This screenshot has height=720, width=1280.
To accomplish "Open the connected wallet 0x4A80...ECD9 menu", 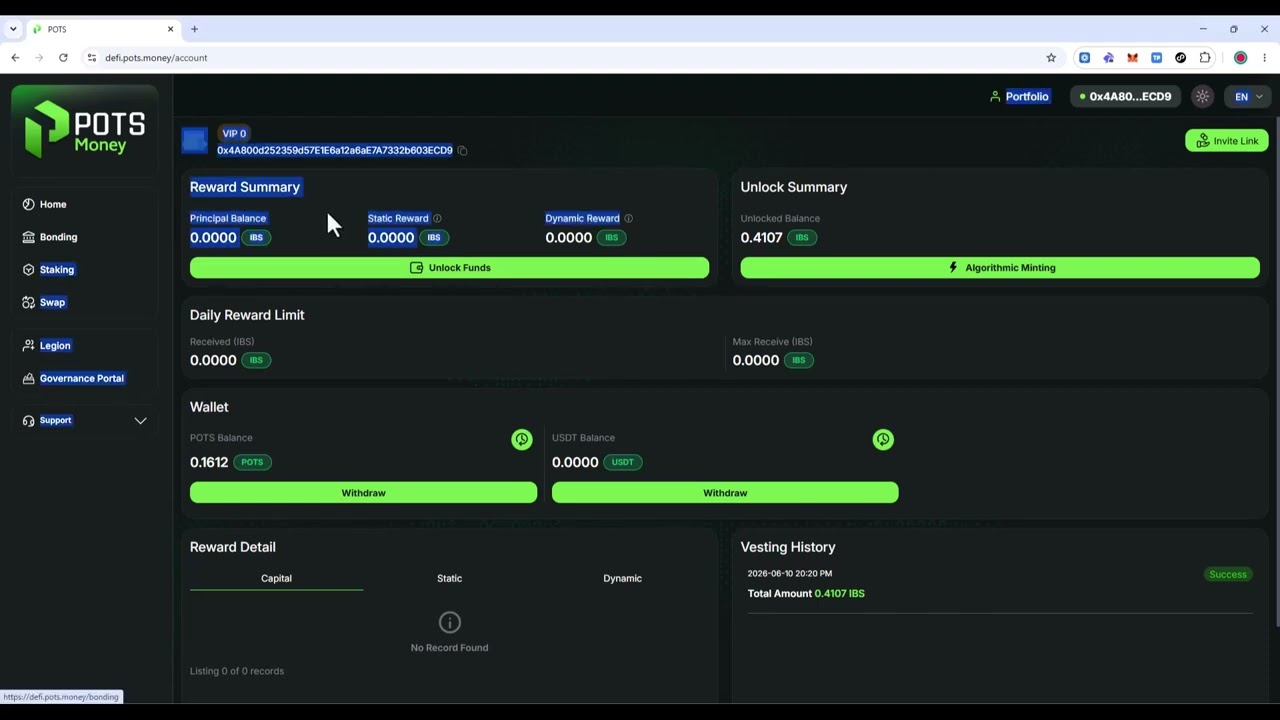I will pyautogui.click(x=1125, y=97).
